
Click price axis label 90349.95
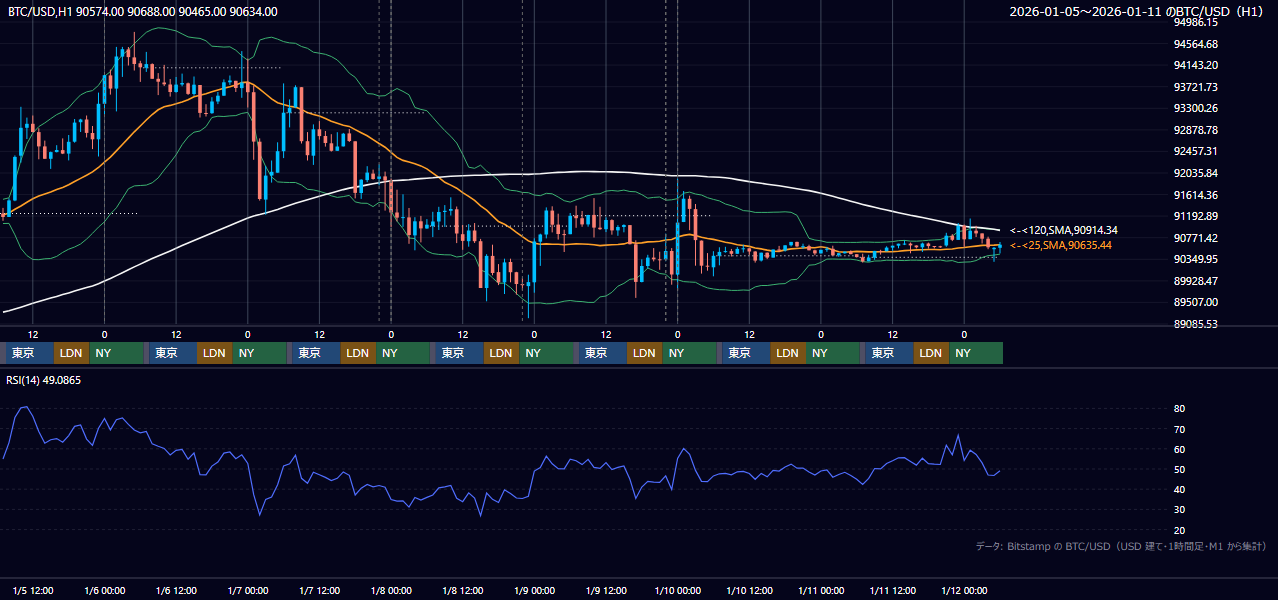pos(1195,259)
